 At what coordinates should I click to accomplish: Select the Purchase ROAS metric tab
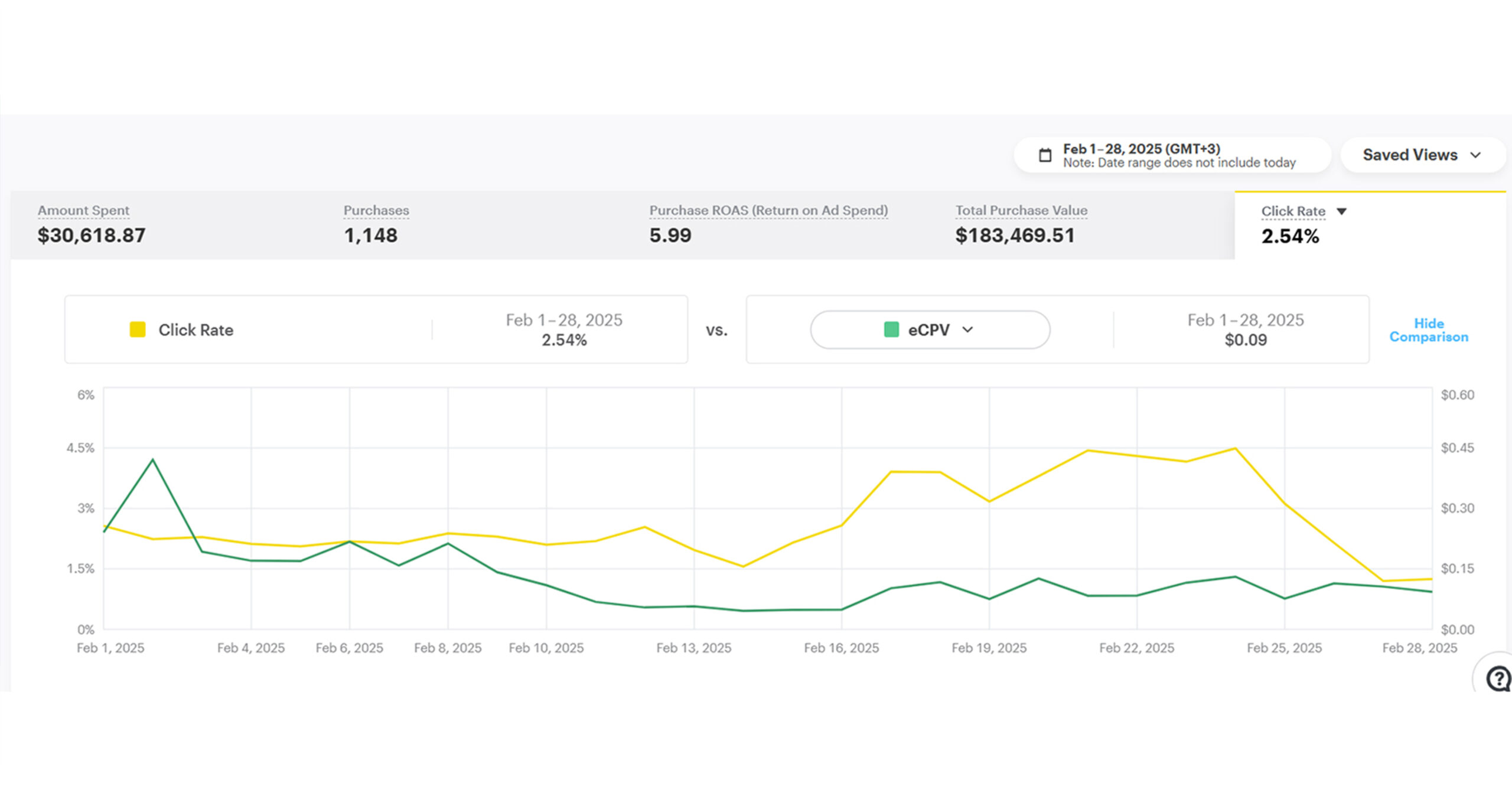[x=768, y=225]
